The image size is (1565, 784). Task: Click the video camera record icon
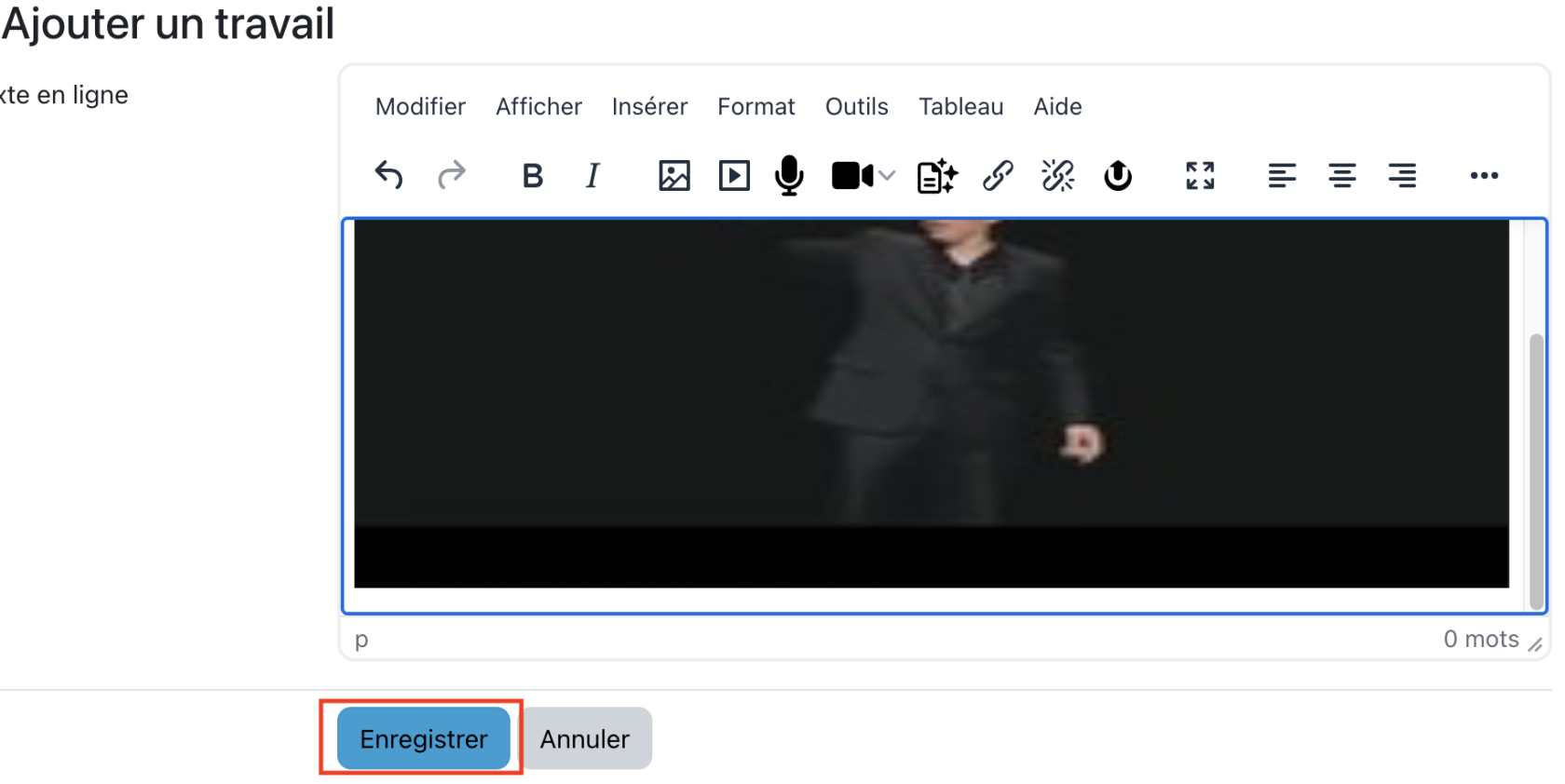coord(851,175)
